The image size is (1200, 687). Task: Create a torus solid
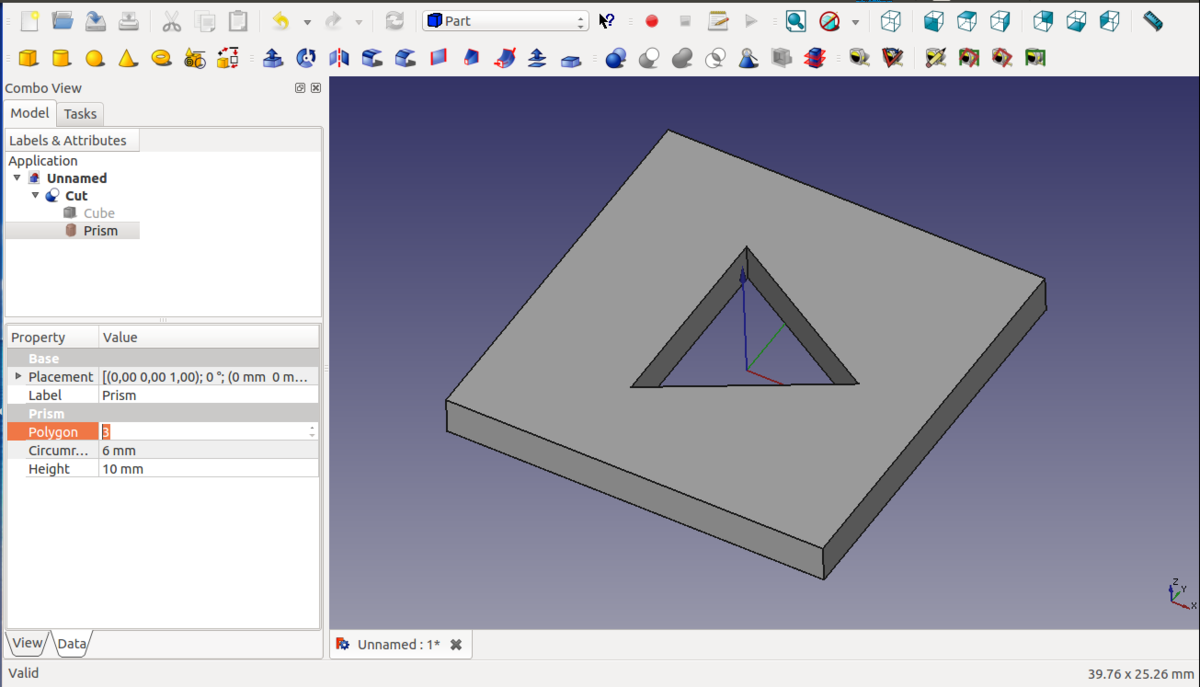click(x=161, y=58)
